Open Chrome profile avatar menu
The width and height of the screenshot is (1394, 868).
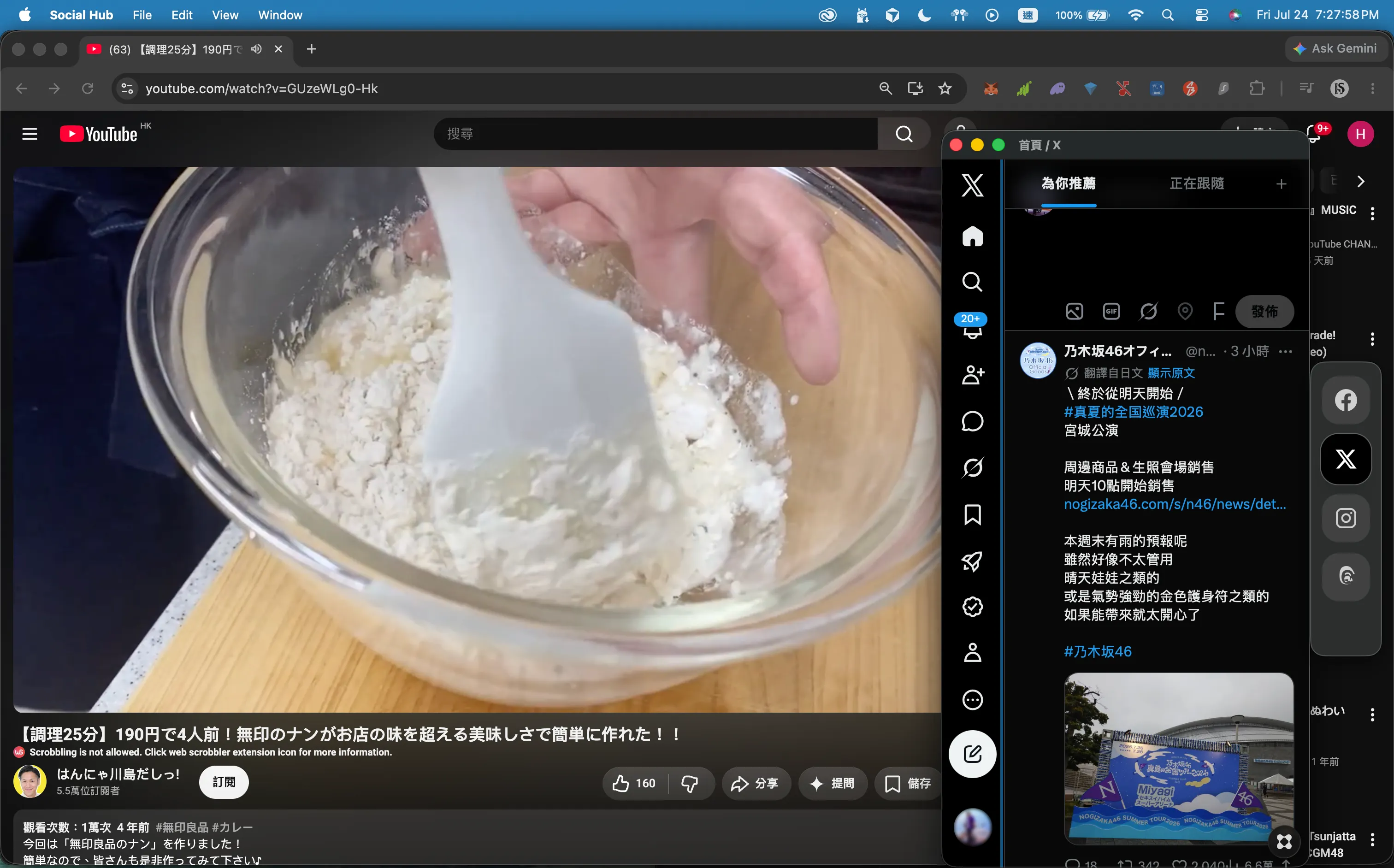click(1340, 89)
